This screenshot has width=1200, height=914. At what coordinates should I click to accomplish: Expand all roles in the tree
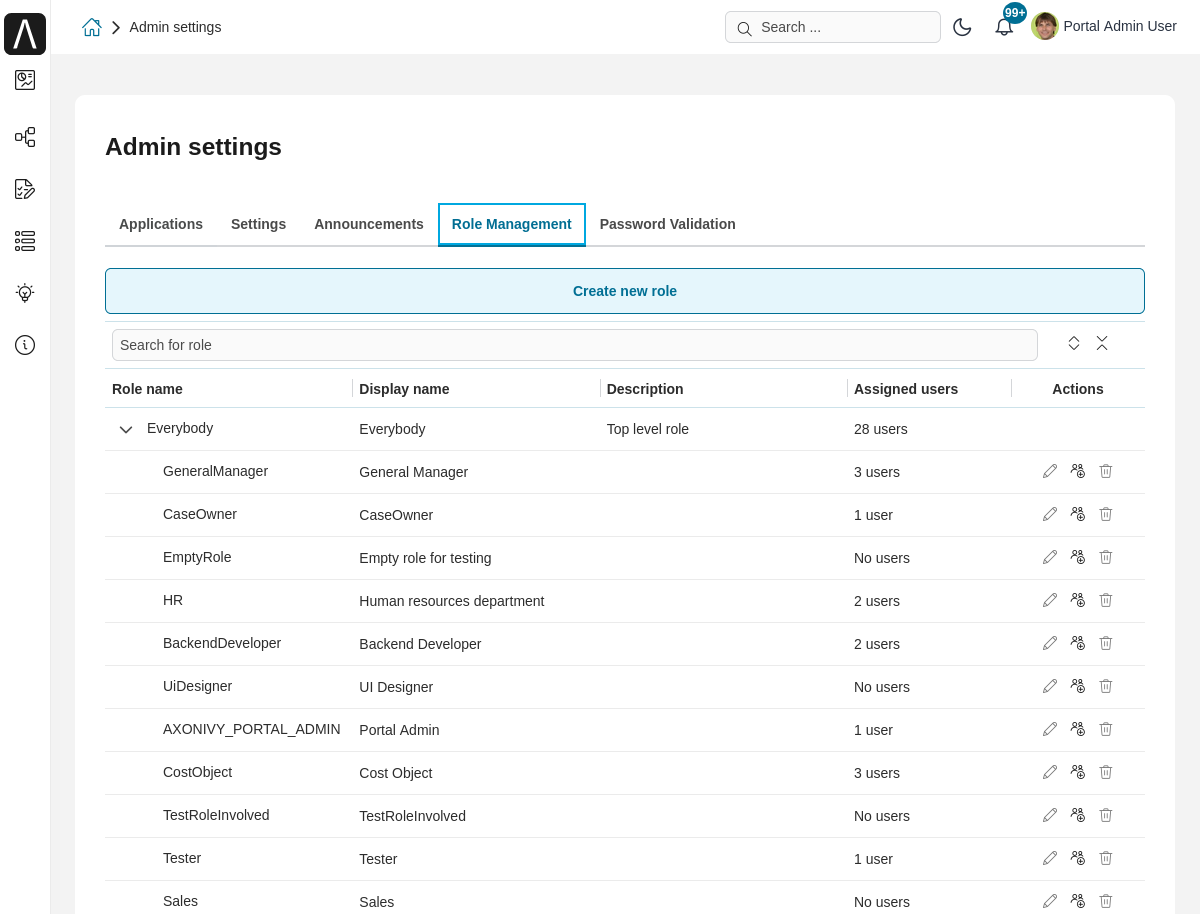(1073, 343)
